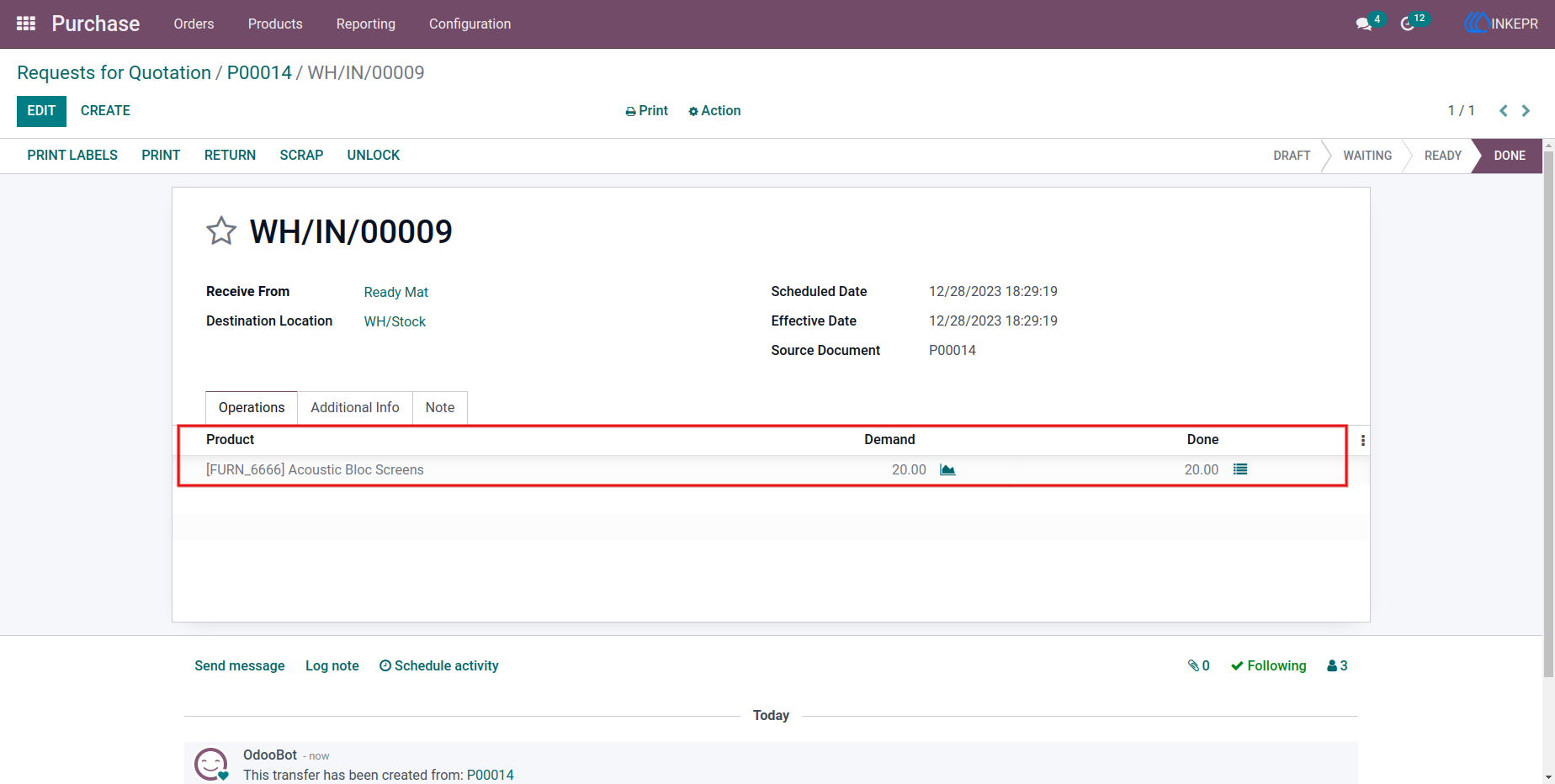The height and width of the screenshot is (784, 1555).
Task: Switch to the Additional Info tab
Action: 355,407
